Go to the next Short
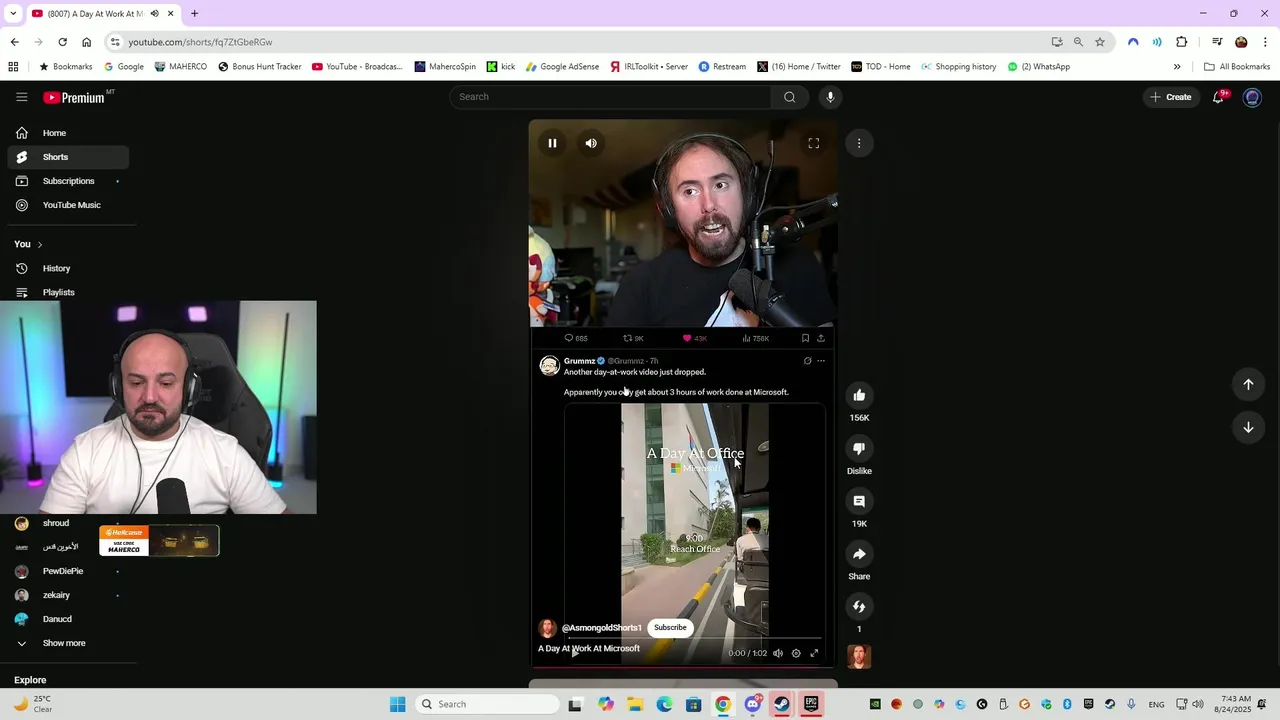Viewport: 1280px width, 720px height. 1248,427
